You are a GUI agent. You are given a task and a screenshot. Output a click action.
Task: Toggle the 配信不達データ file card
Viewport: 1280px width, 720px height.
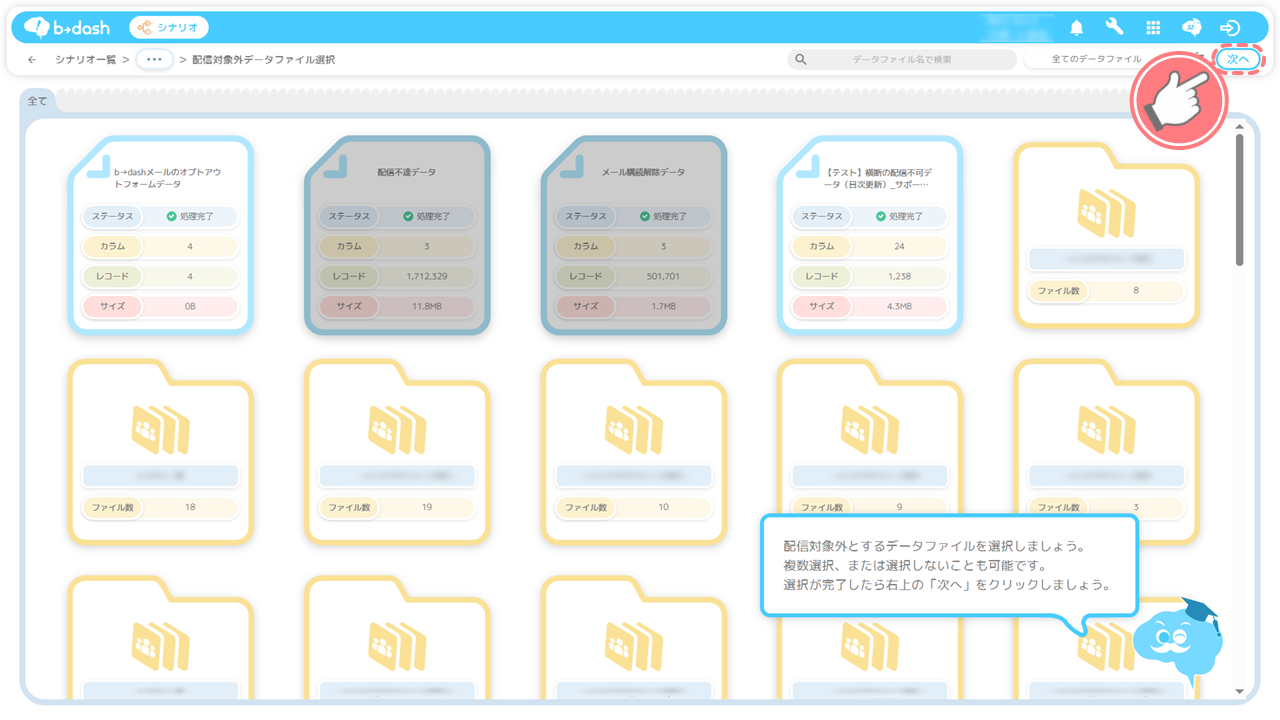pos(397,234)
